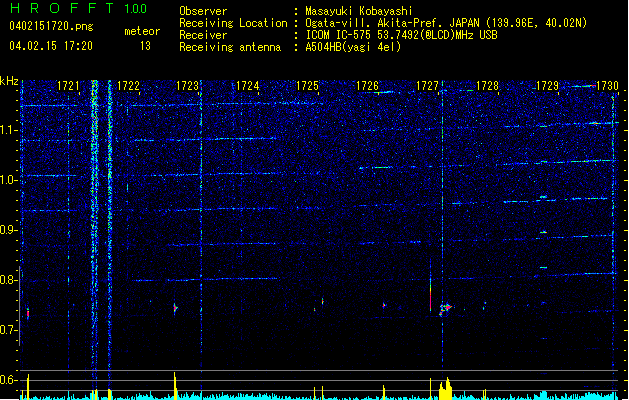The image size is (629, 400).
Task: Click the 1724 time marker
Action: (x=248, y=86)
